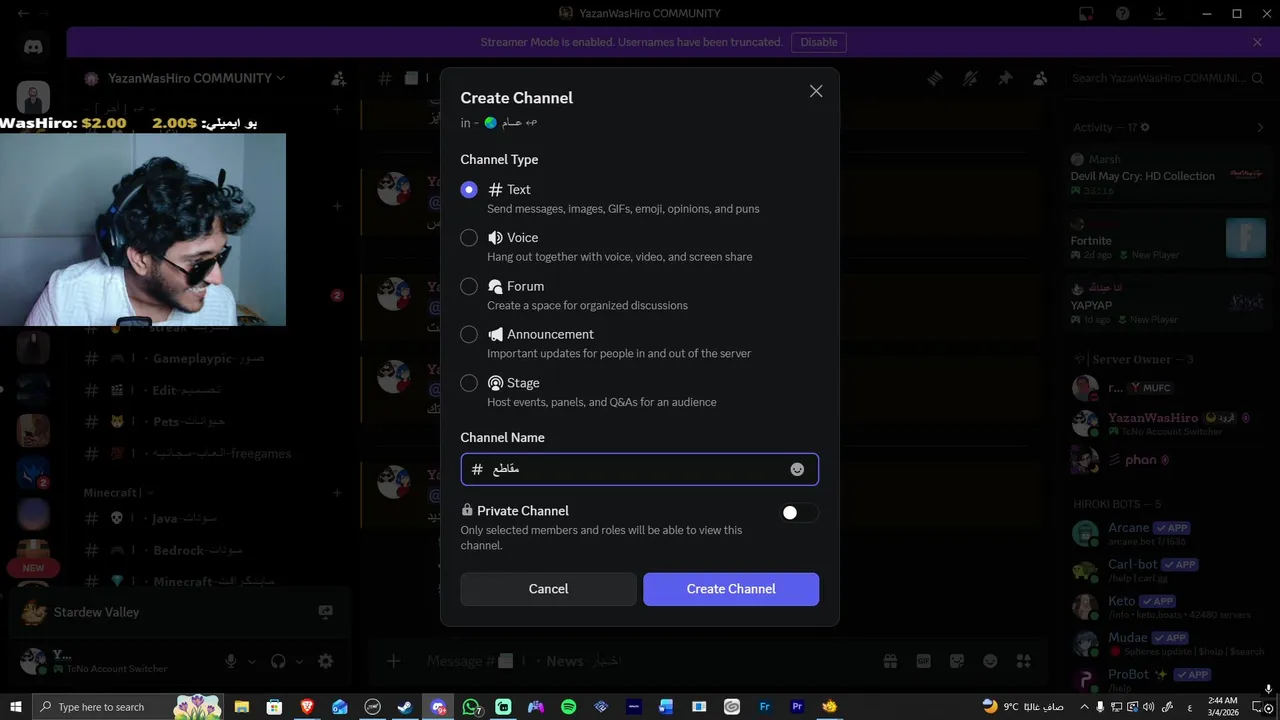Open the Fortnite activity card

click(1168, 240)
